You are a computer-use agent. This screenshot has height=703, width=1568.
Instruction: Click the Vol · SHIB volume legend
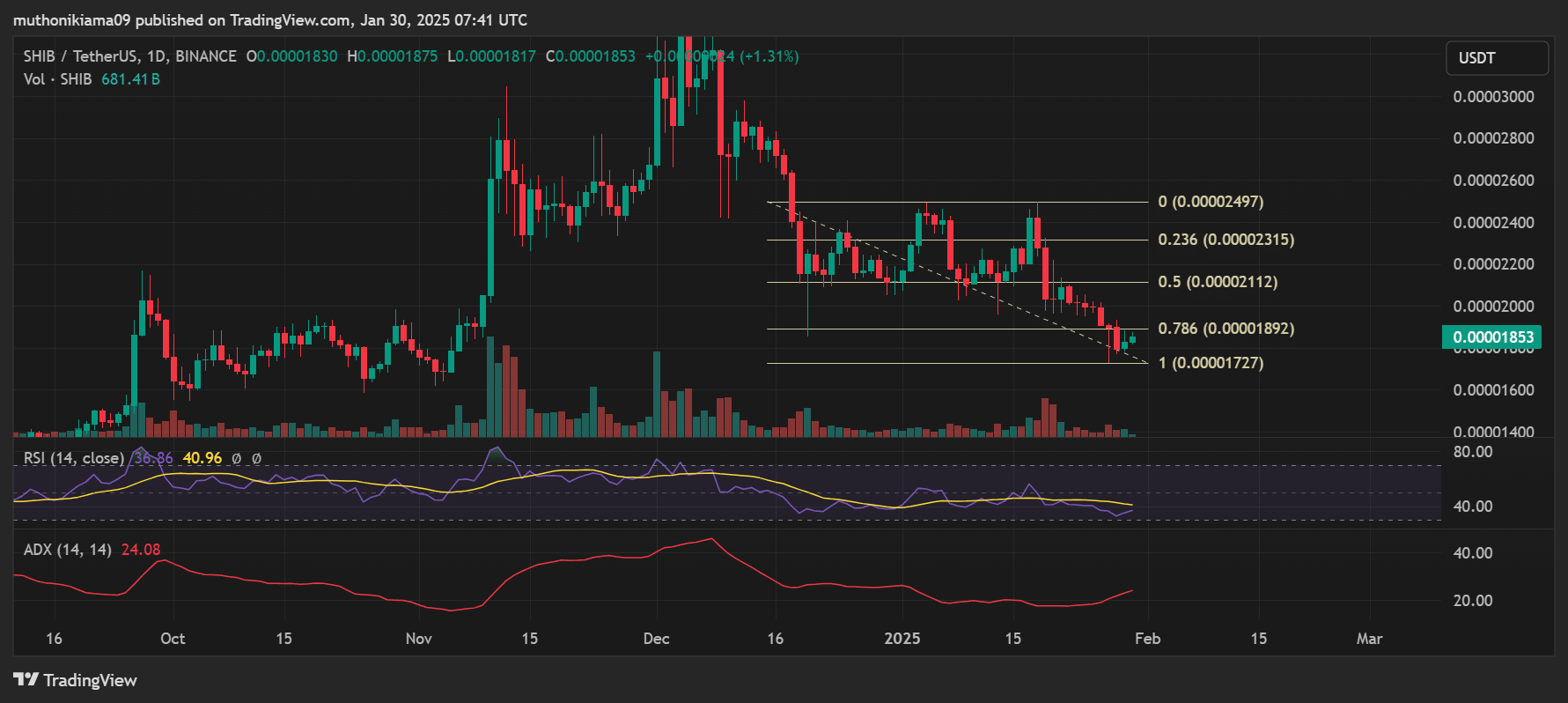coord(57,79)
